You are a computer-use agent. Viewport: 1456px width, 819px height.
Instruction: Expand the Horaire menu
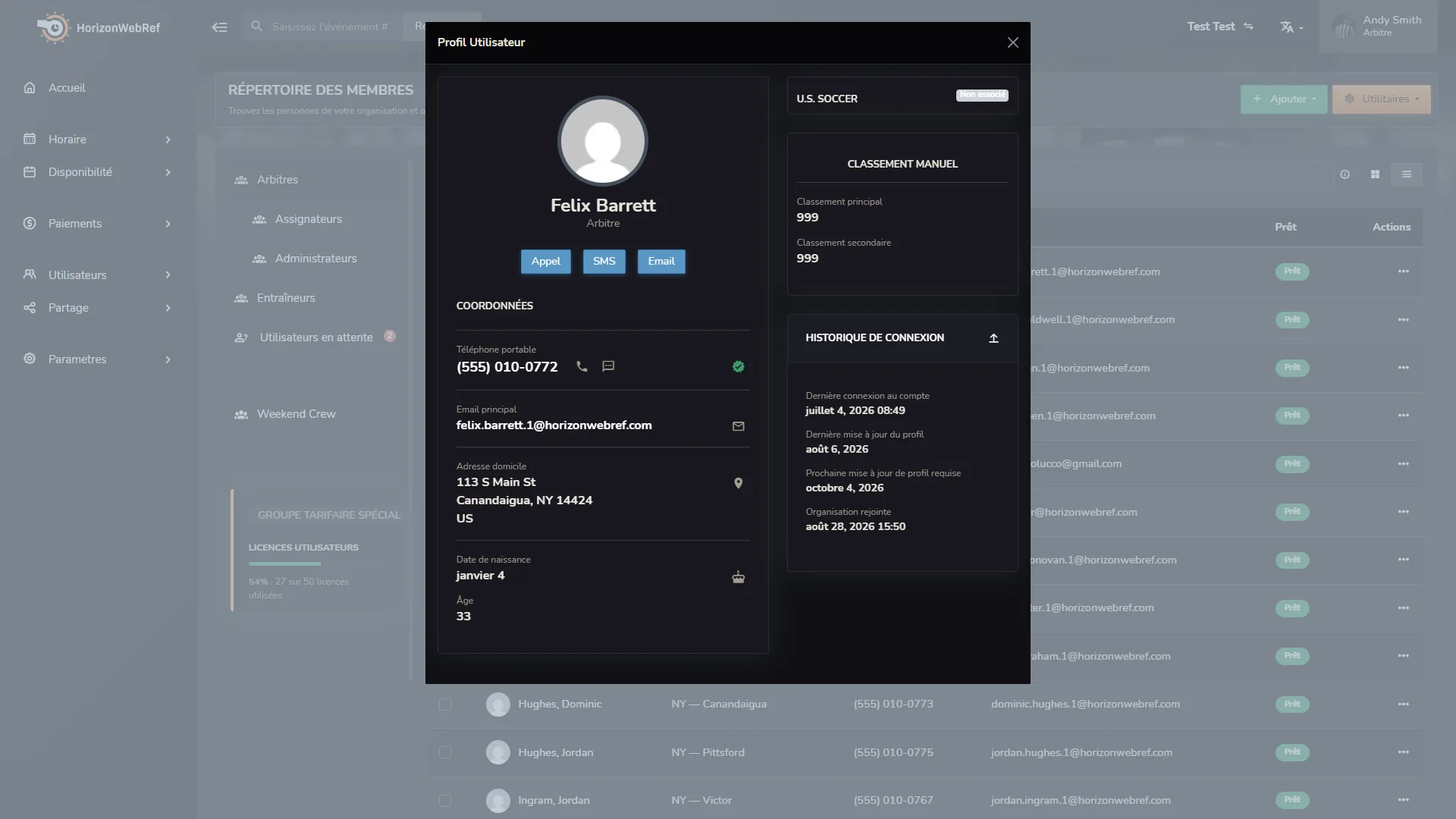[97, 140]
